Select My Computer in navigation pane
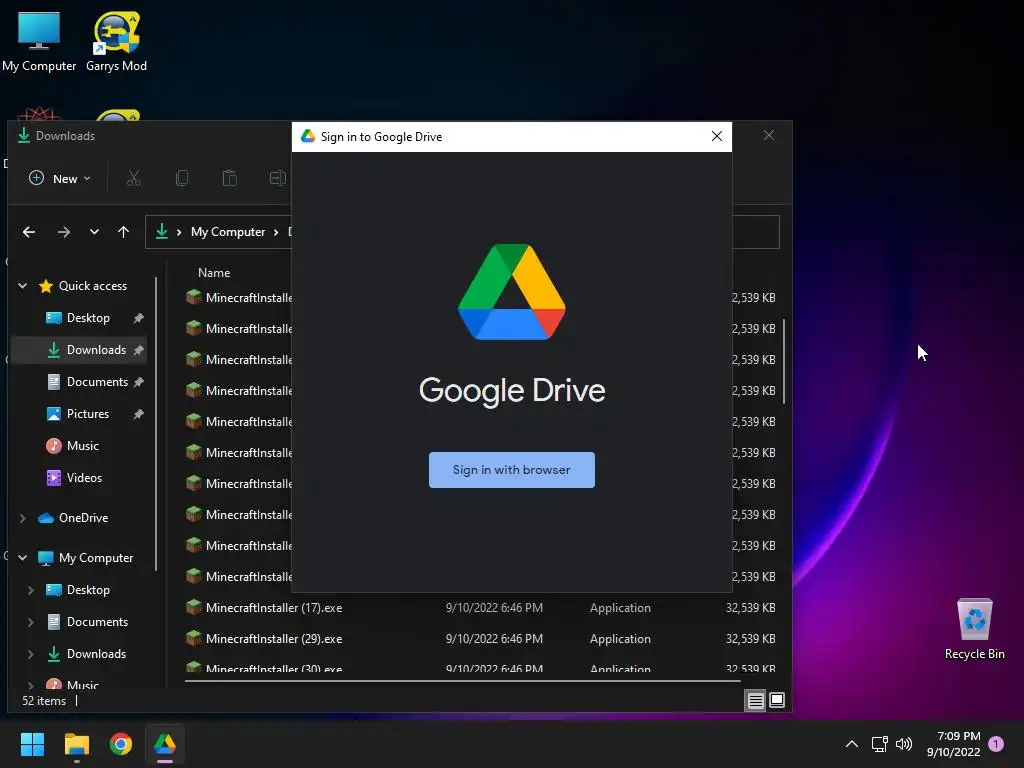 (95, 558)
